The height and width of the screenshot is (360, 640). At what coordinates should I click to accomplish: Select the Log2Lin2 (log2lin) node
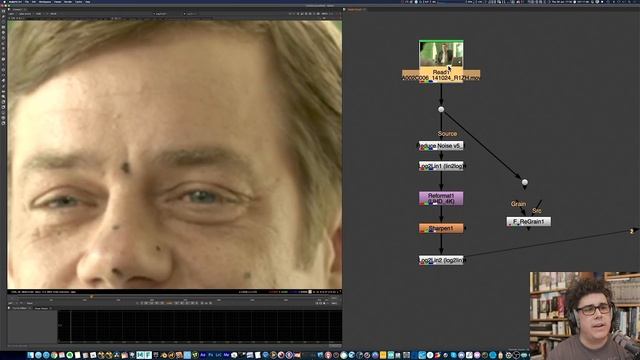click(x=442, y=260)
